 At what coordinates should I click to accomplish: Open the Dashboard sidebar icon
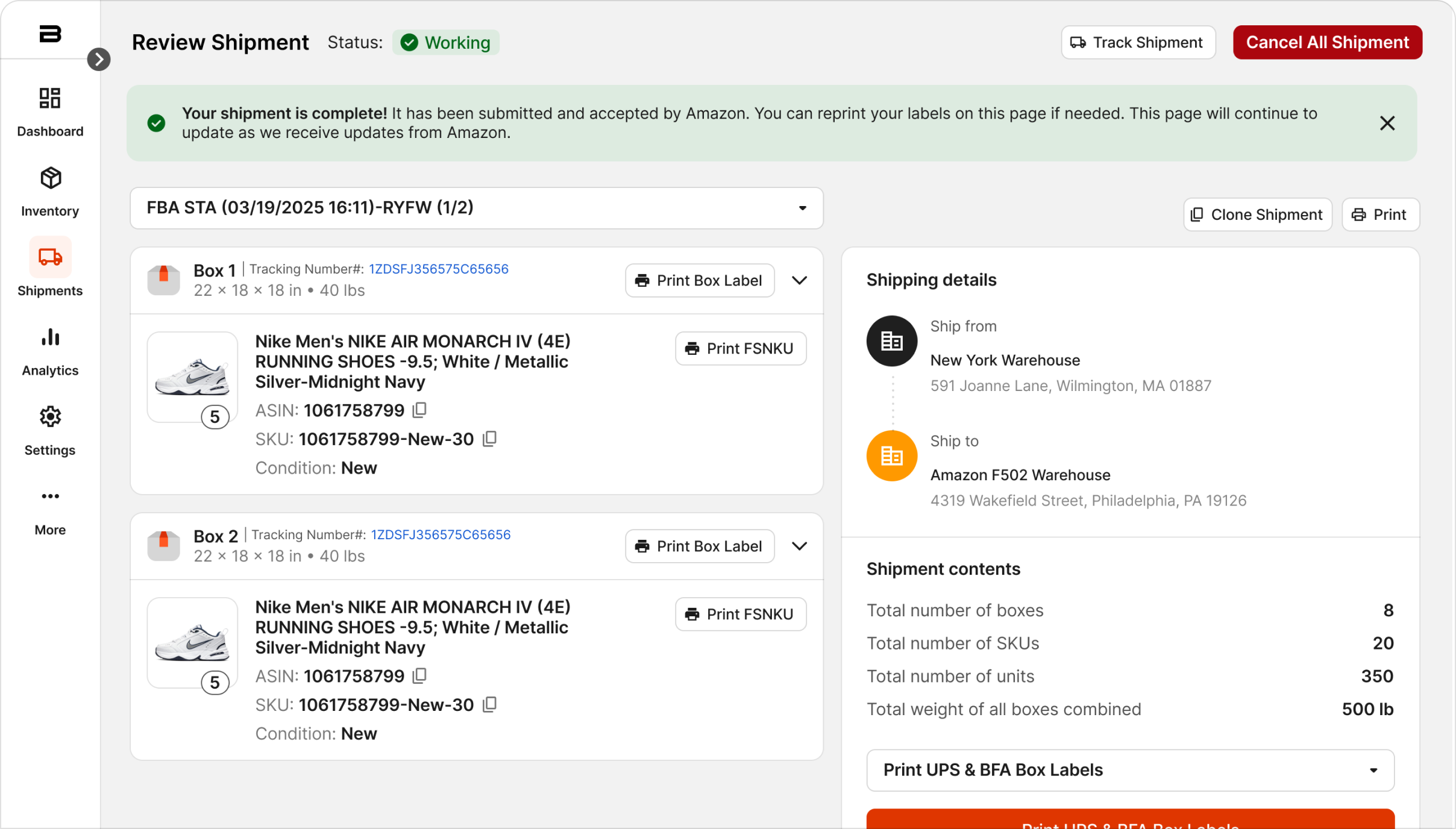(x=50, y=98)
